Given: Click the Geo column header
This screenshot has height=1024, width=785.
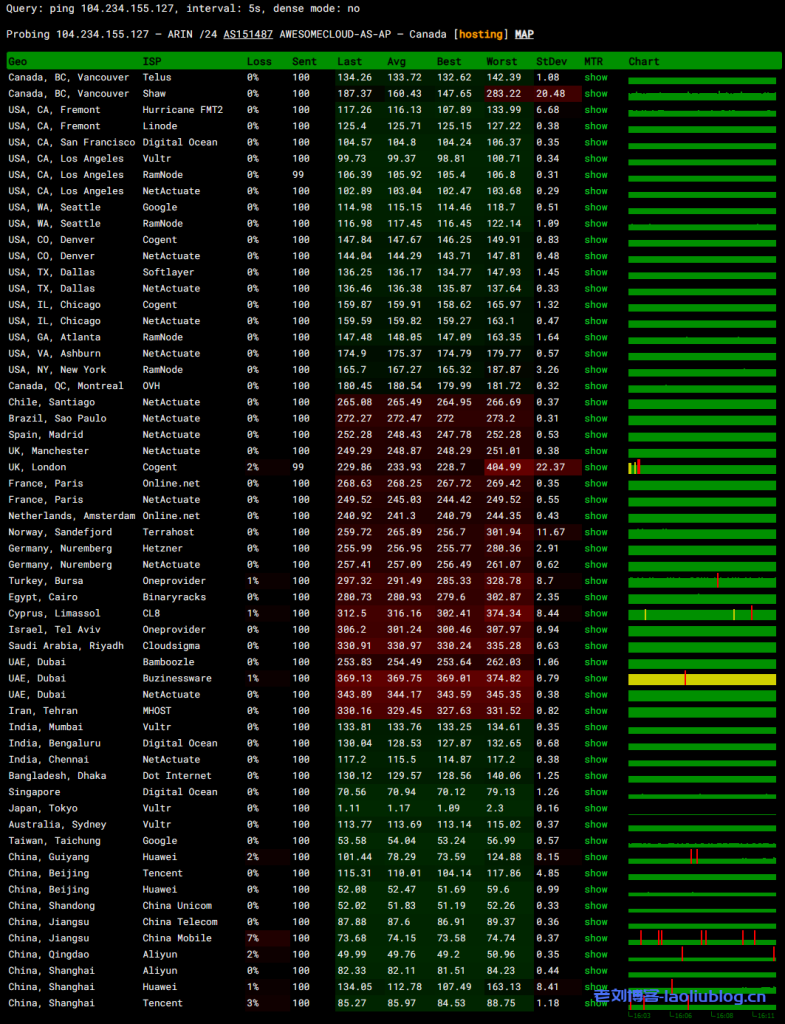Looking at the screenshot, I should 18,61.
